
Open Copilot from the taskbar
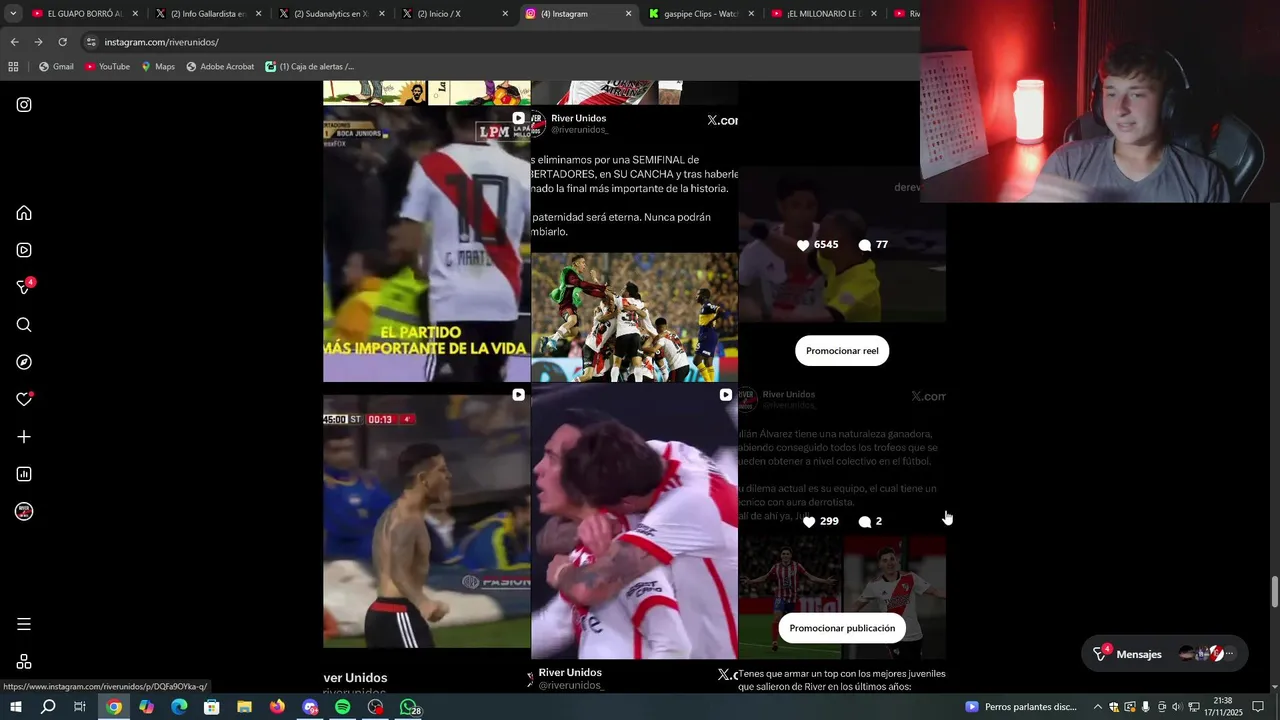(147, 707)
